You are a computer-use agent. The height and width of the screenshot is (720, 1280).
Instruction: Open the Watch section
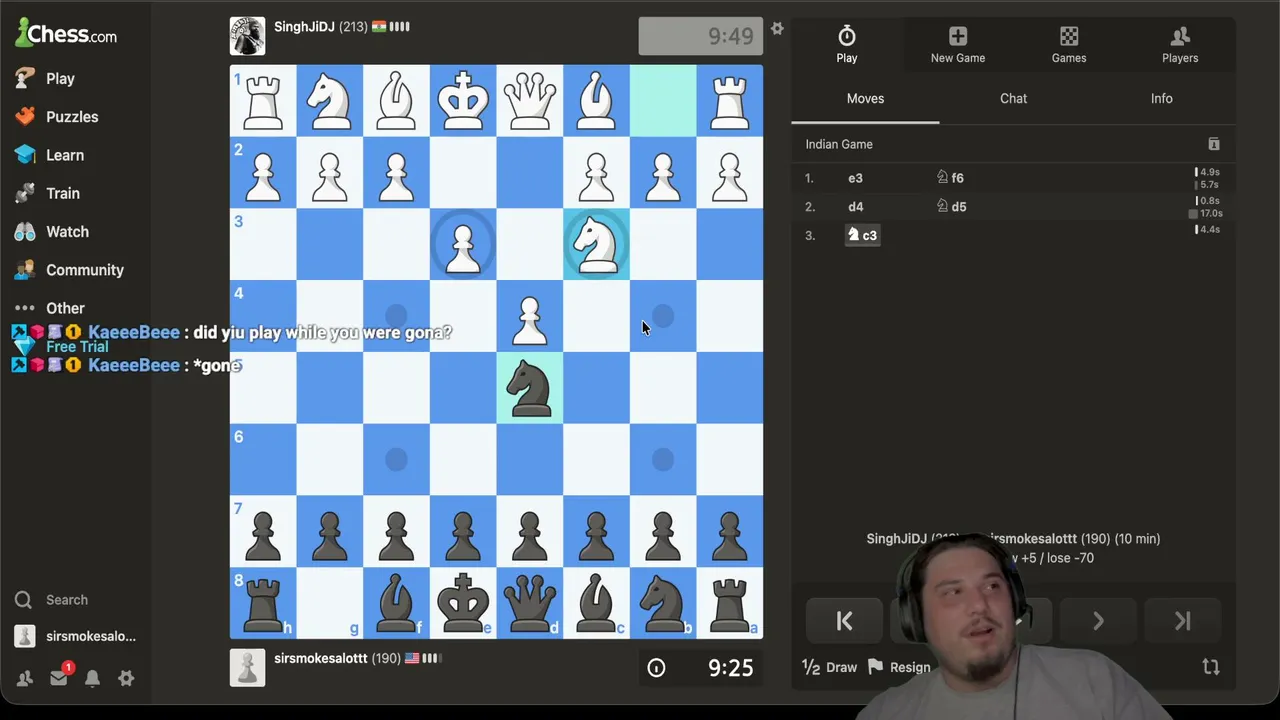coord(52,231)
